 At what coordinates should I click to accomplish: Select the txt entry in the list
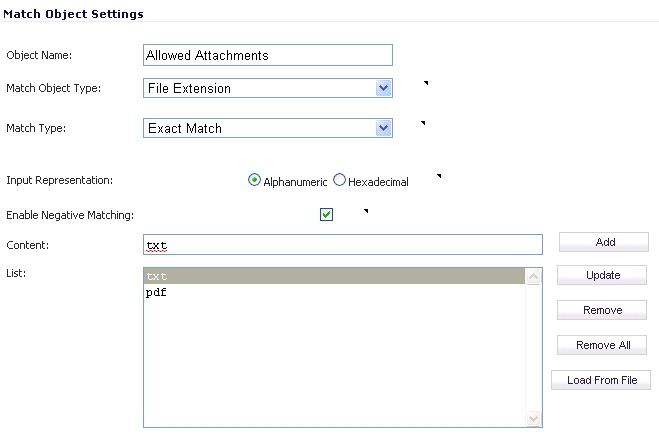pos(334,276)
